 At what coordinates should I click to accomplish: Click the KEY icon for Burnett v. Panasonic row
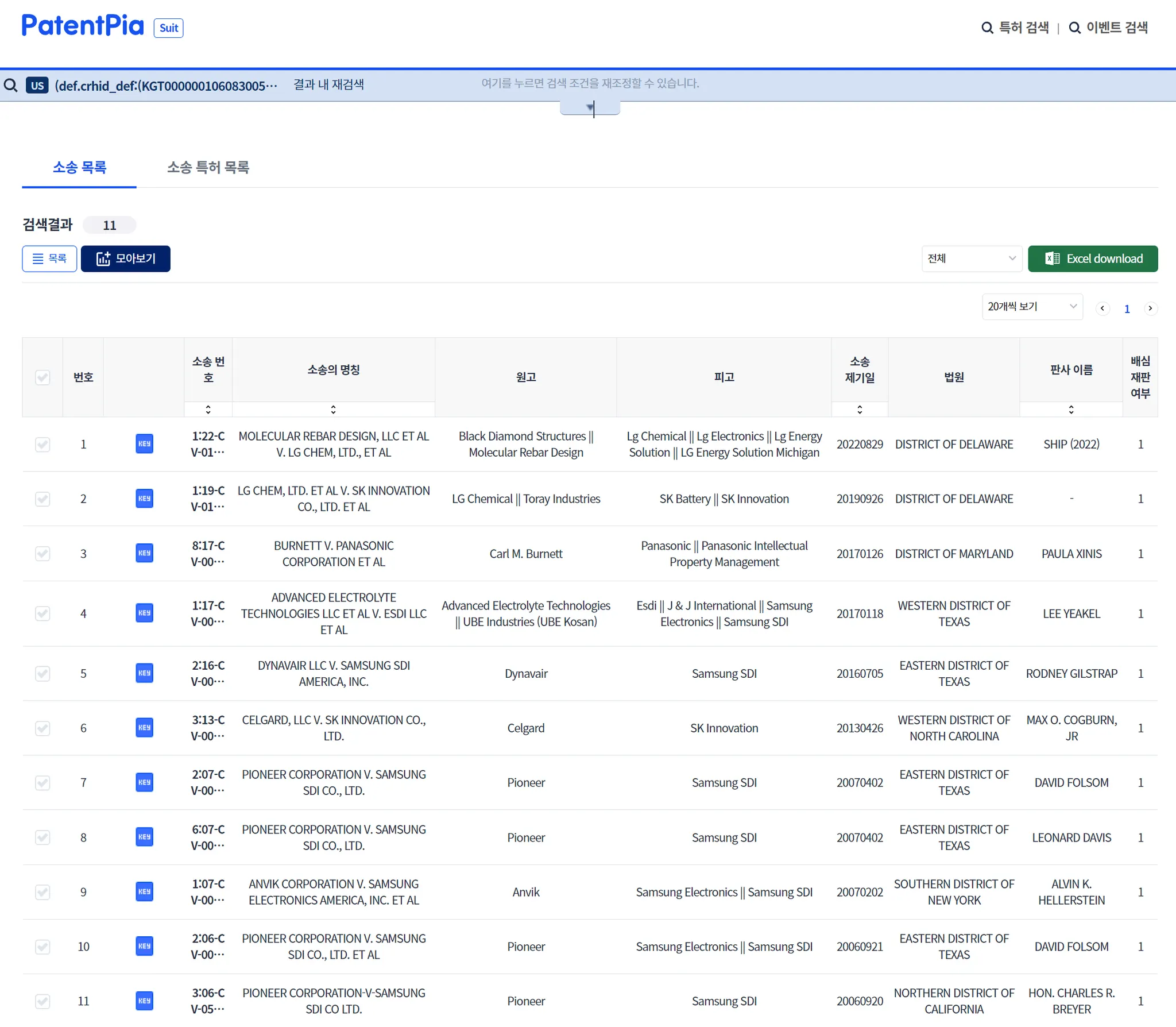click(144, 553)
